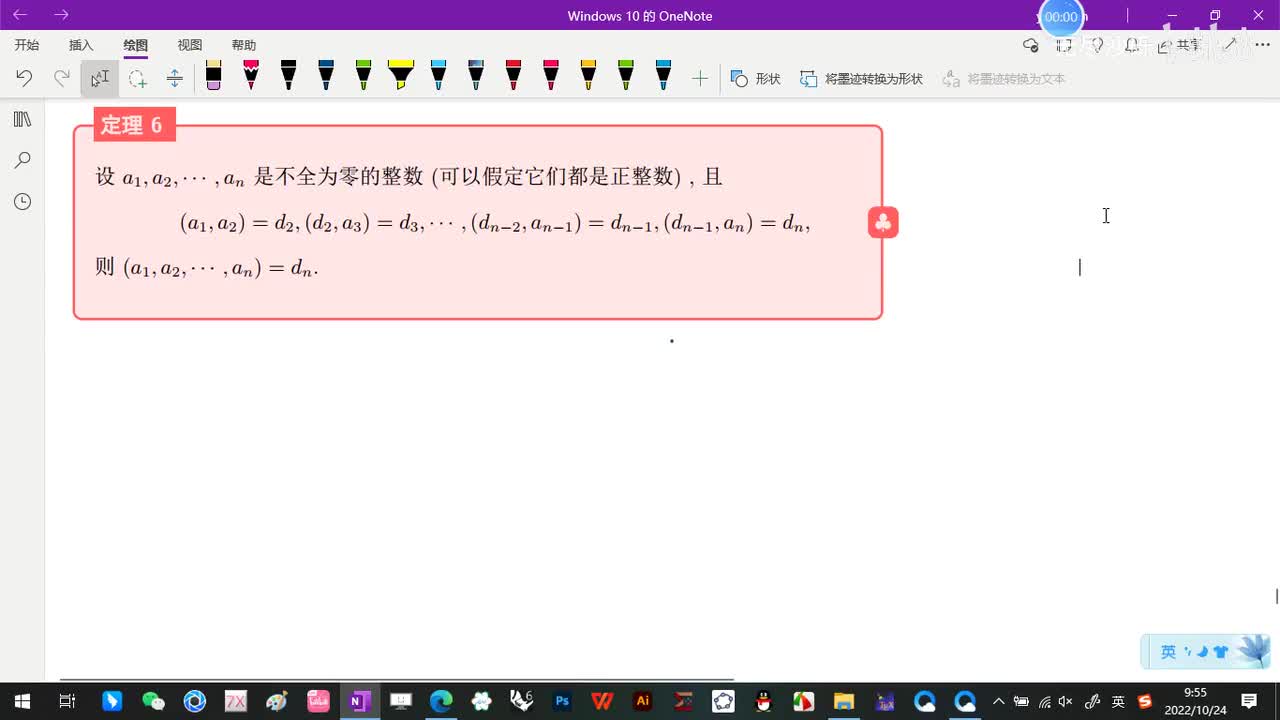This screenshot has height=720, width=1280.
Task: Toggle 英 input mode on floating IME bar
Action: tap(1168, 652)
